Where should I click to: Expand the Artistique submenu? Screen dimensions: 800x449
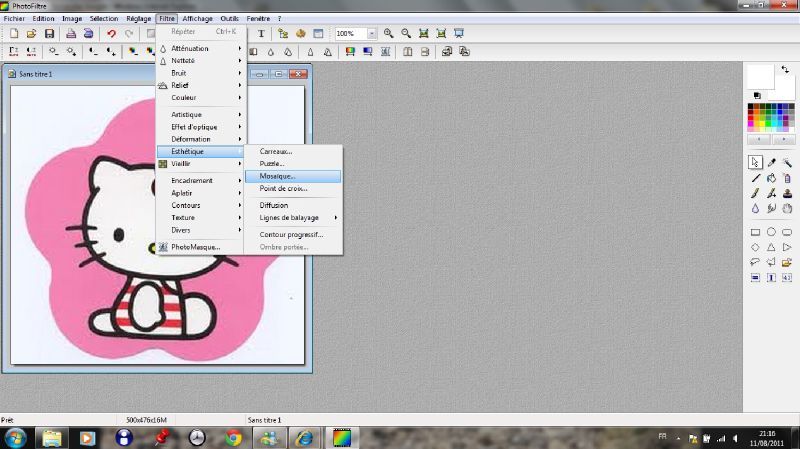[202, 115]
